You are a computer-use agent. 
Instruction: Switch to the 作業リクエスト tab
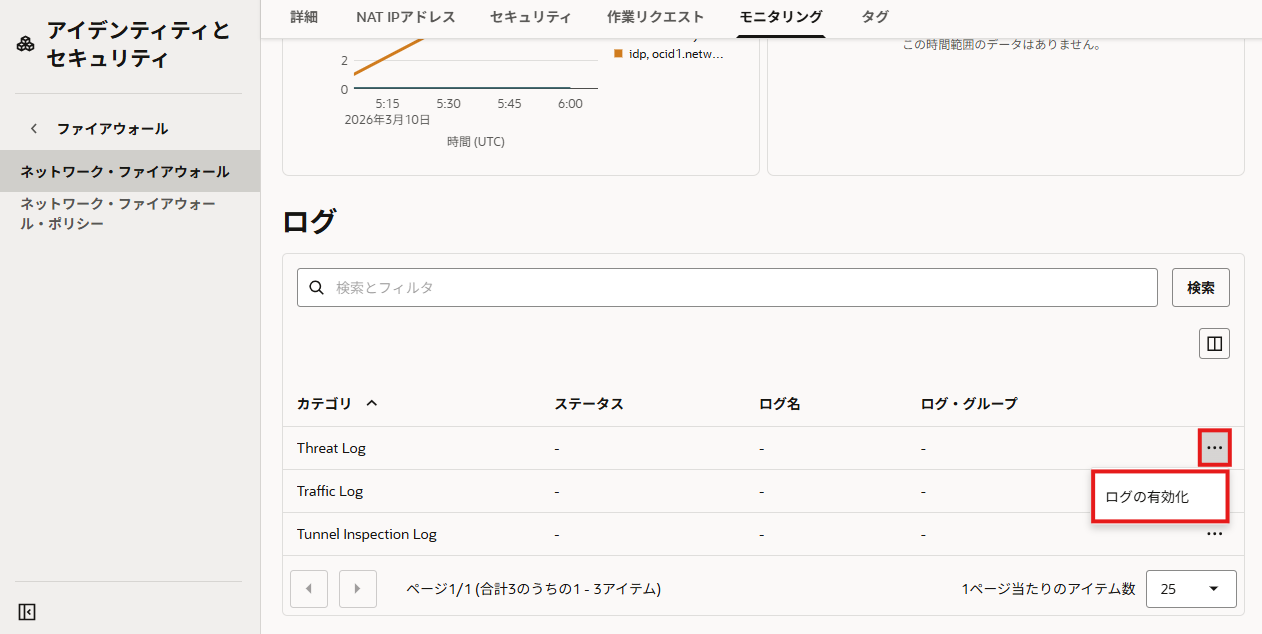(656, 17)
